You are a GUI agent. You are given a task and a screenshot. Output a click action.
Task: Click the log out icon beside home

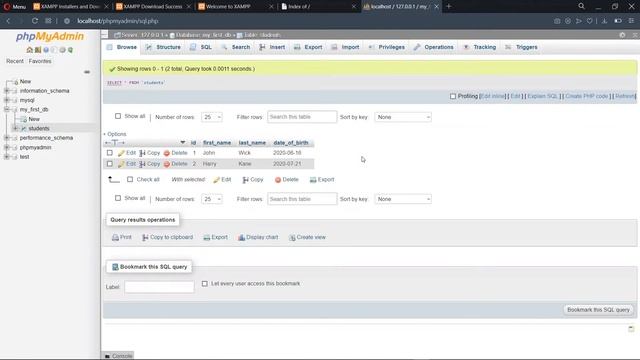(38, 50)
